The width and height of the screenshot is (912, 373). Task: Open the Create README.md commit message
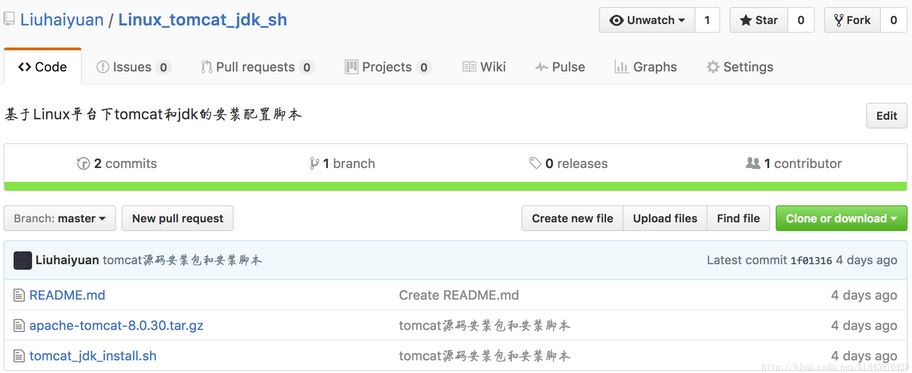coord(459,295)
